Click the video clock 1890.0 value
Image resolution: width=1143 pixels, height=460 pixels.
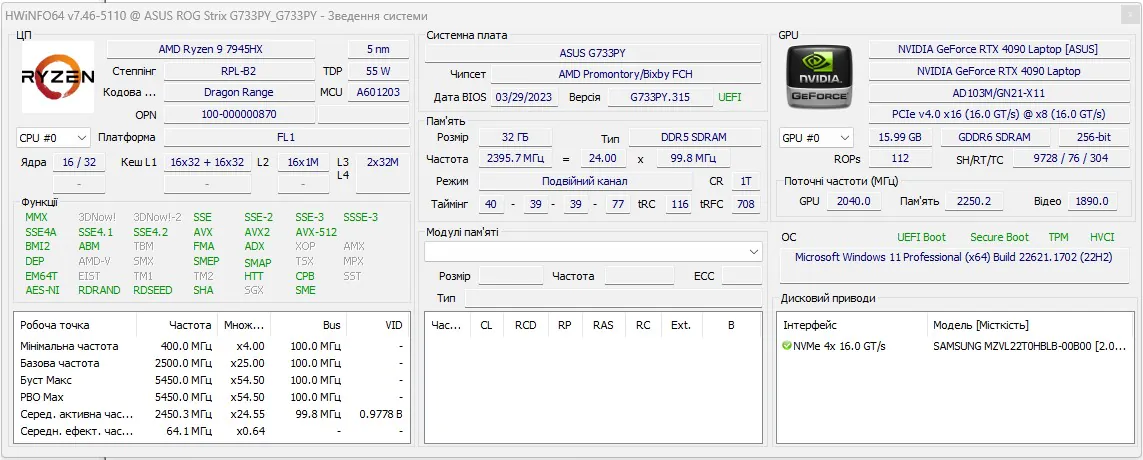tap(1093, 201)
